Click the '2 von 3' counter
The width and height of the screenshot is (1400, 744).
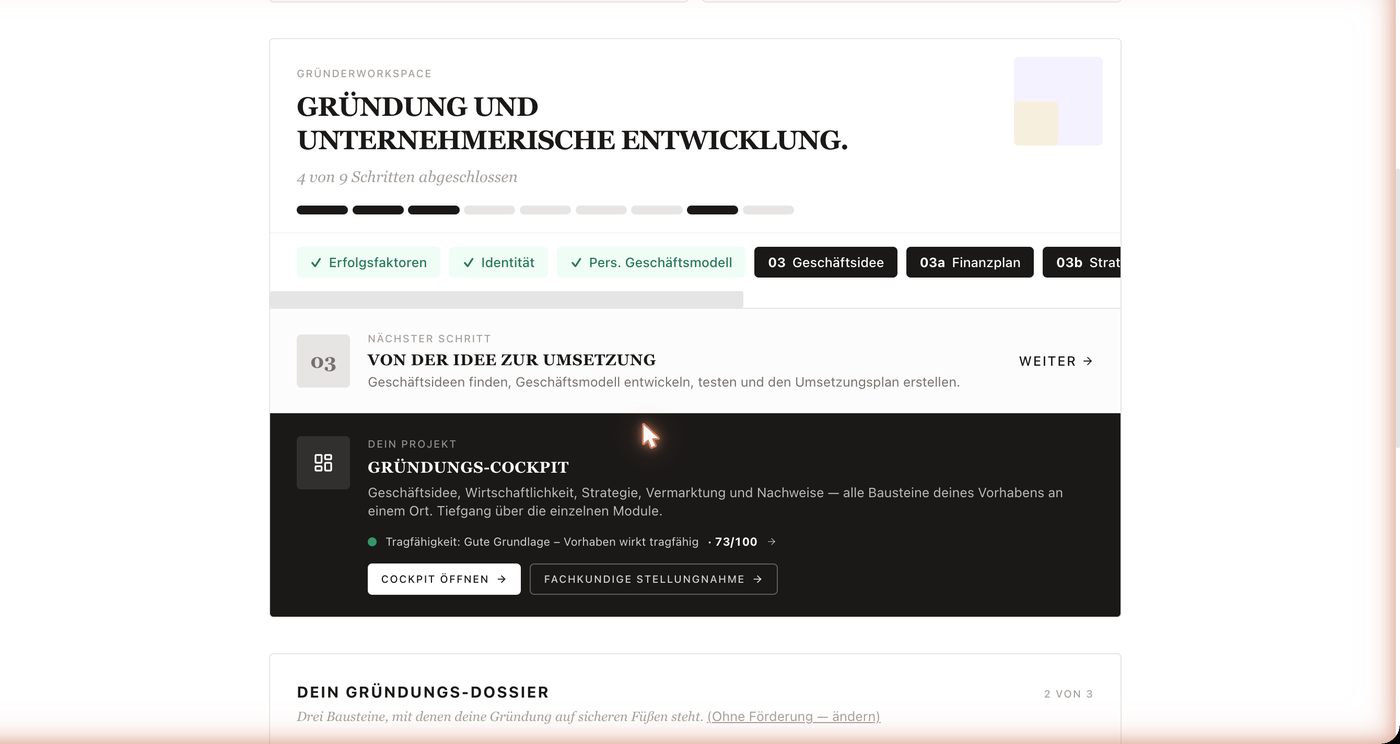pos(1068,694)
